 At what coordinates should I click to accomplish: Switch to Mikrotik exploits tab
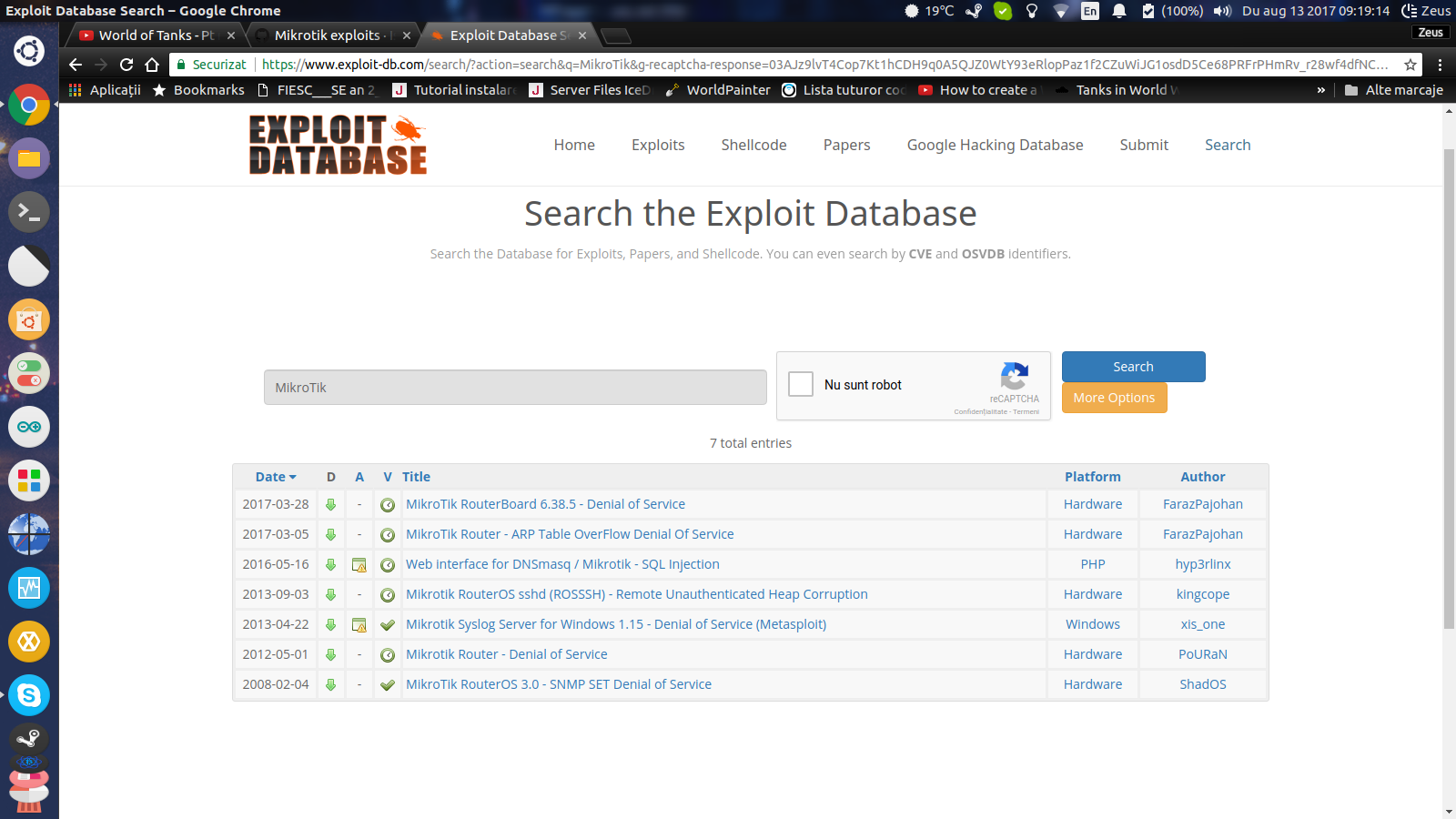pos(331,35)
